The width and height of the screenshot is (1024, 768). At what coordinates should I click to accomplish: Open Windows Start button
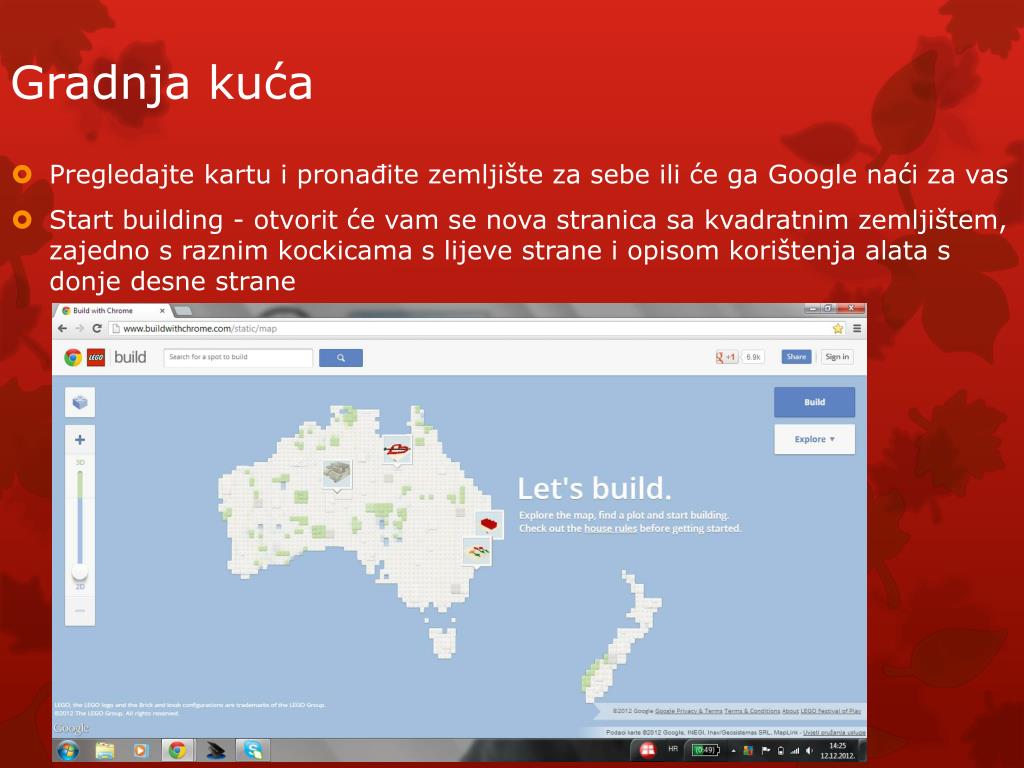68,750
